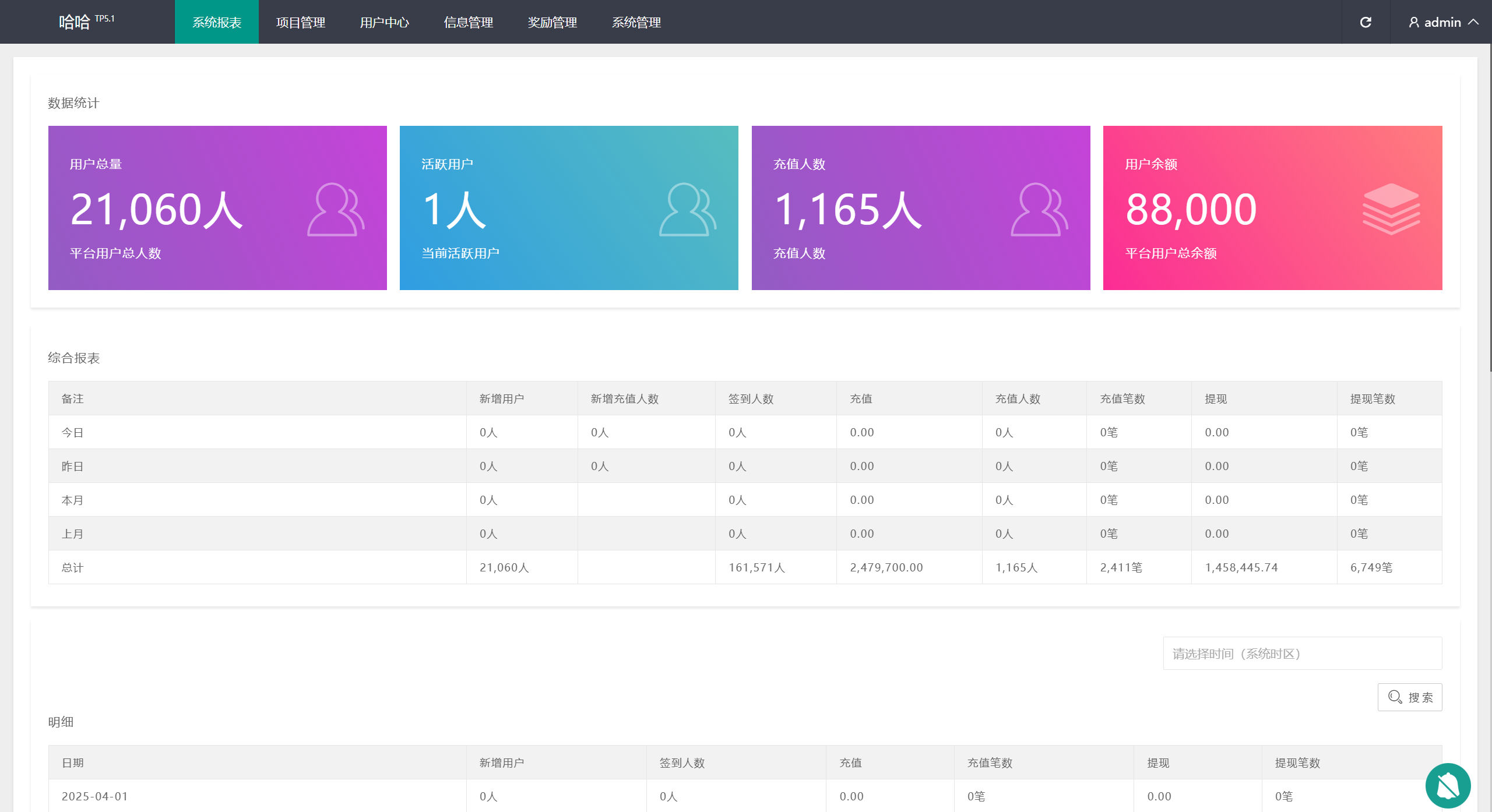Click the magnifier icon in the search button
The width and height of the screenshot is (1492, 812).
point(1395,697)
